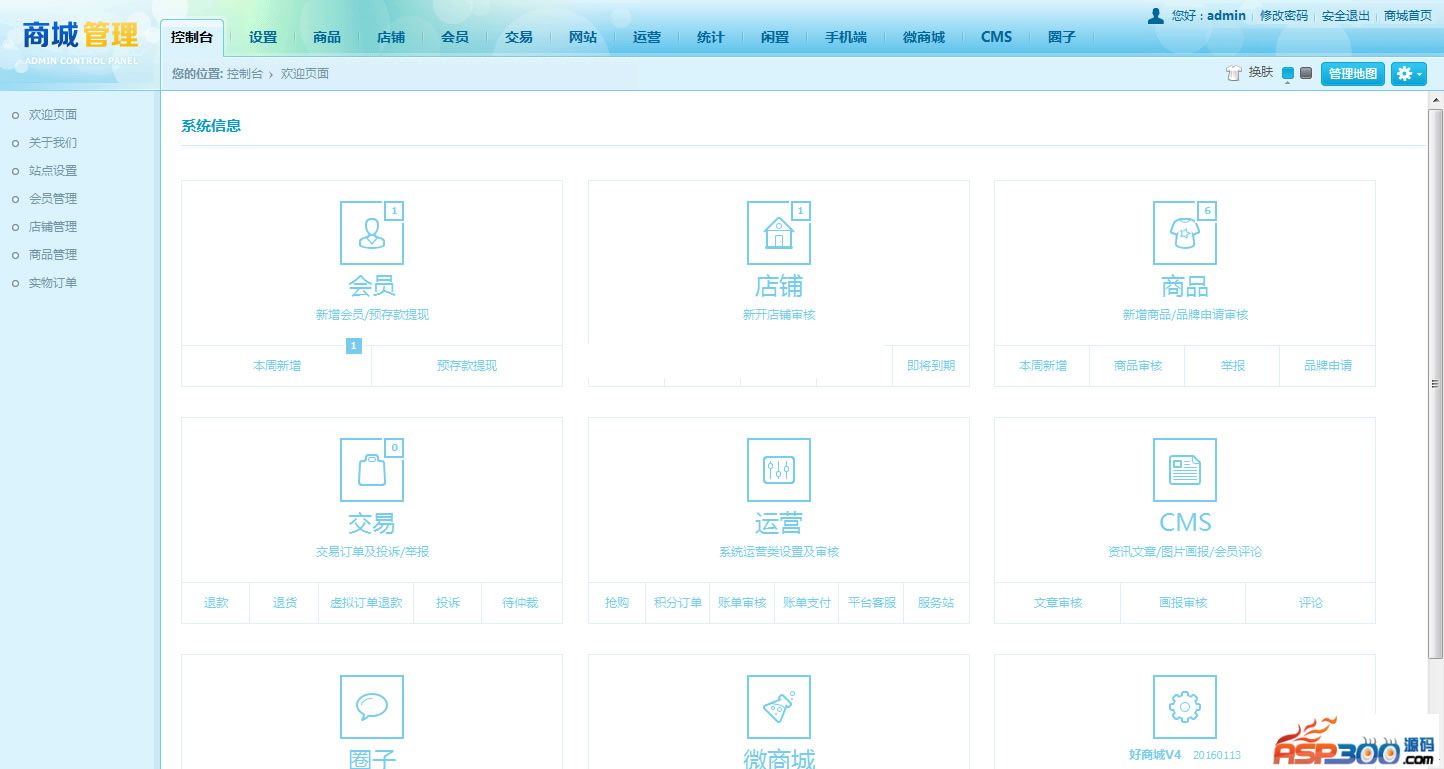Click the 好商城V4 gear icon

tap(1184, 707)
